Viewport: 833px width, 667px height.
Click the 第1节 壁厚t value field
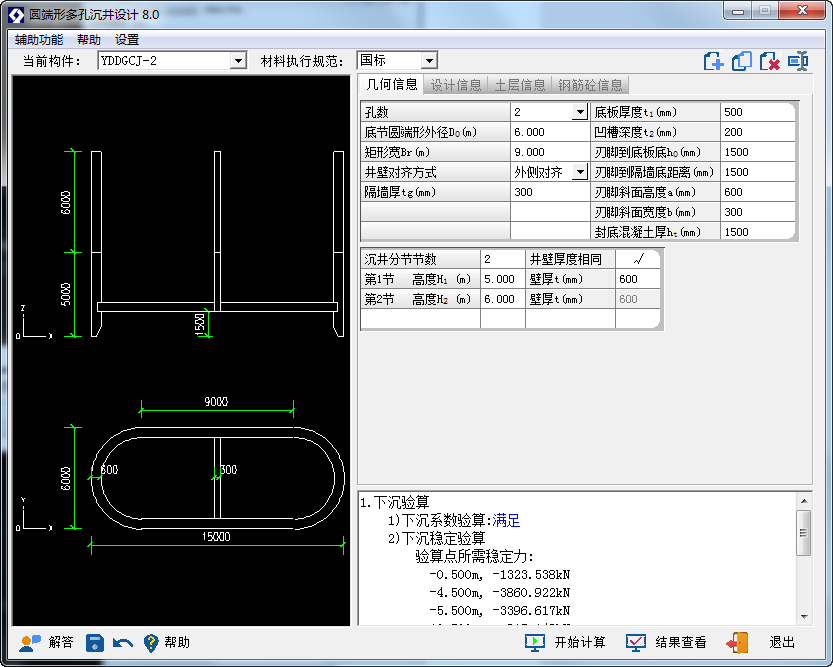coord(638,279)
